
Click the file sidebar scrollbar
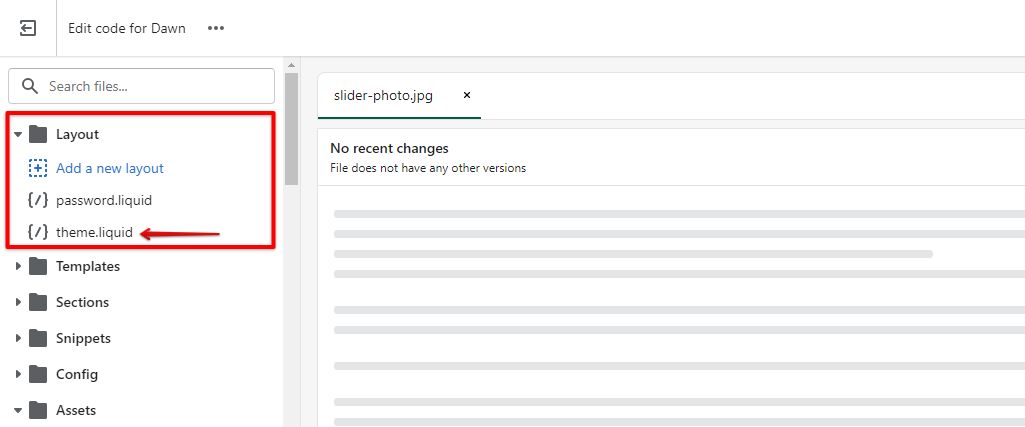coord(291,130)
